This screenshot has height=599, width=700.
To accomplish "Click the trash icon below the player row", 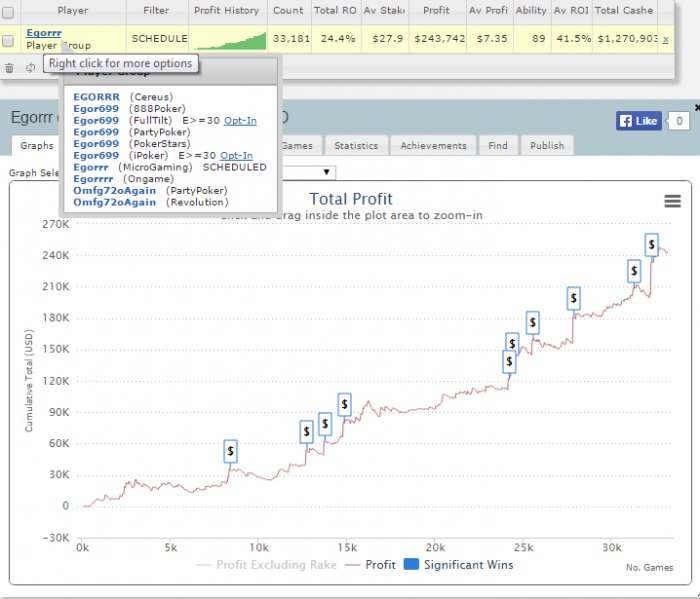I will 10,68.
